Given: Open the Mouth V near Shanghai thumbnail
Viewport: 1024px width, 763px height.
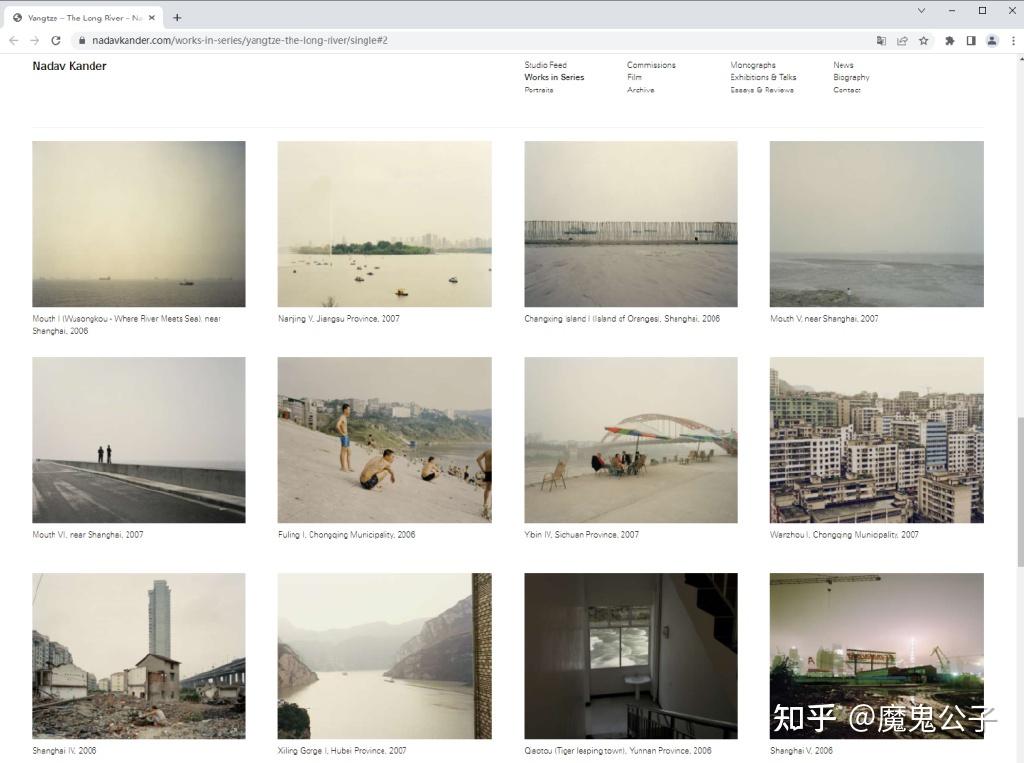Looking at the screenshot, I should click(x=876, y=224).
